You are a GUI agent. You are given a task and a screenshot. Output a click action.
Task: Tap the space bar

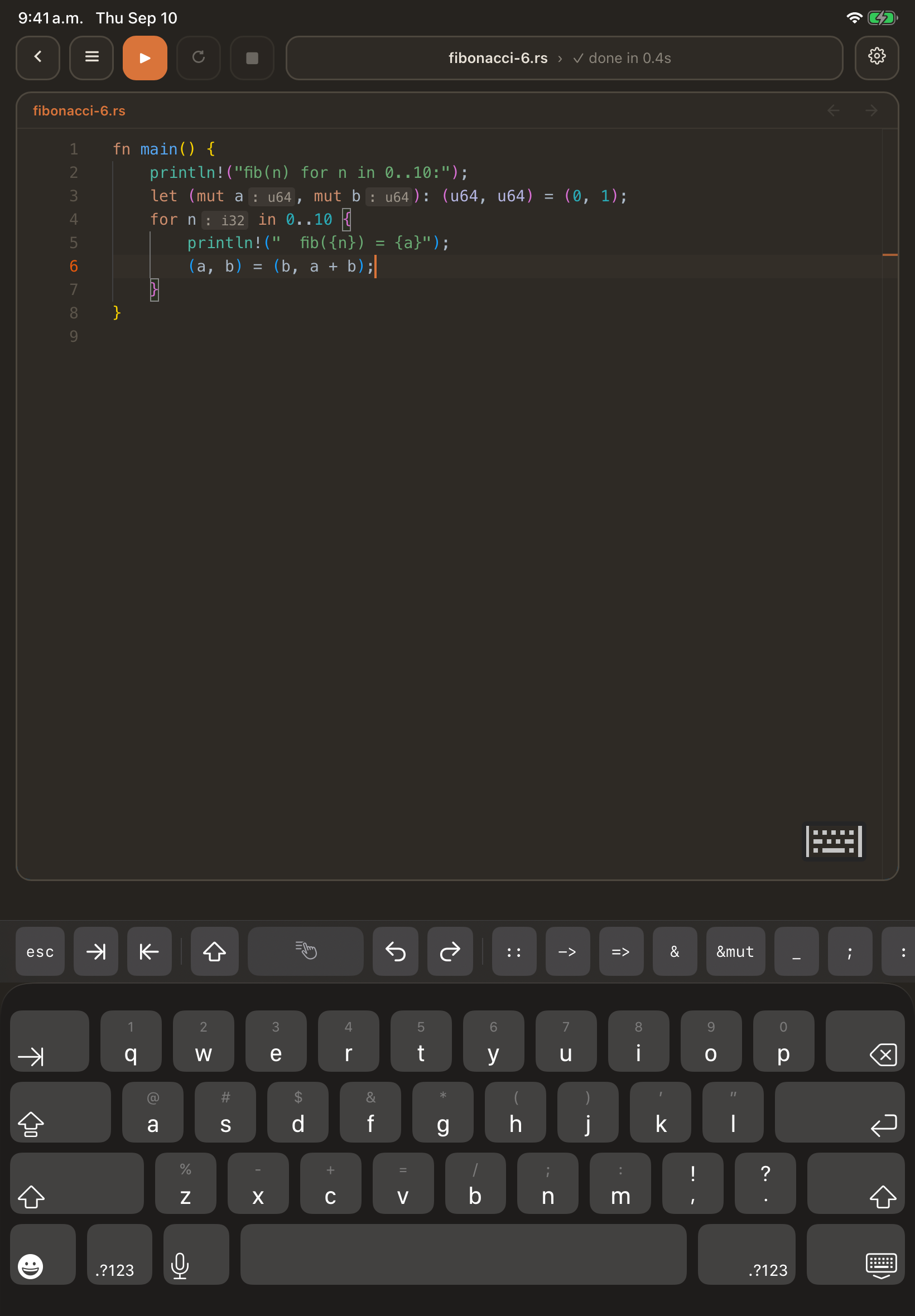(x=463, y=1254)
